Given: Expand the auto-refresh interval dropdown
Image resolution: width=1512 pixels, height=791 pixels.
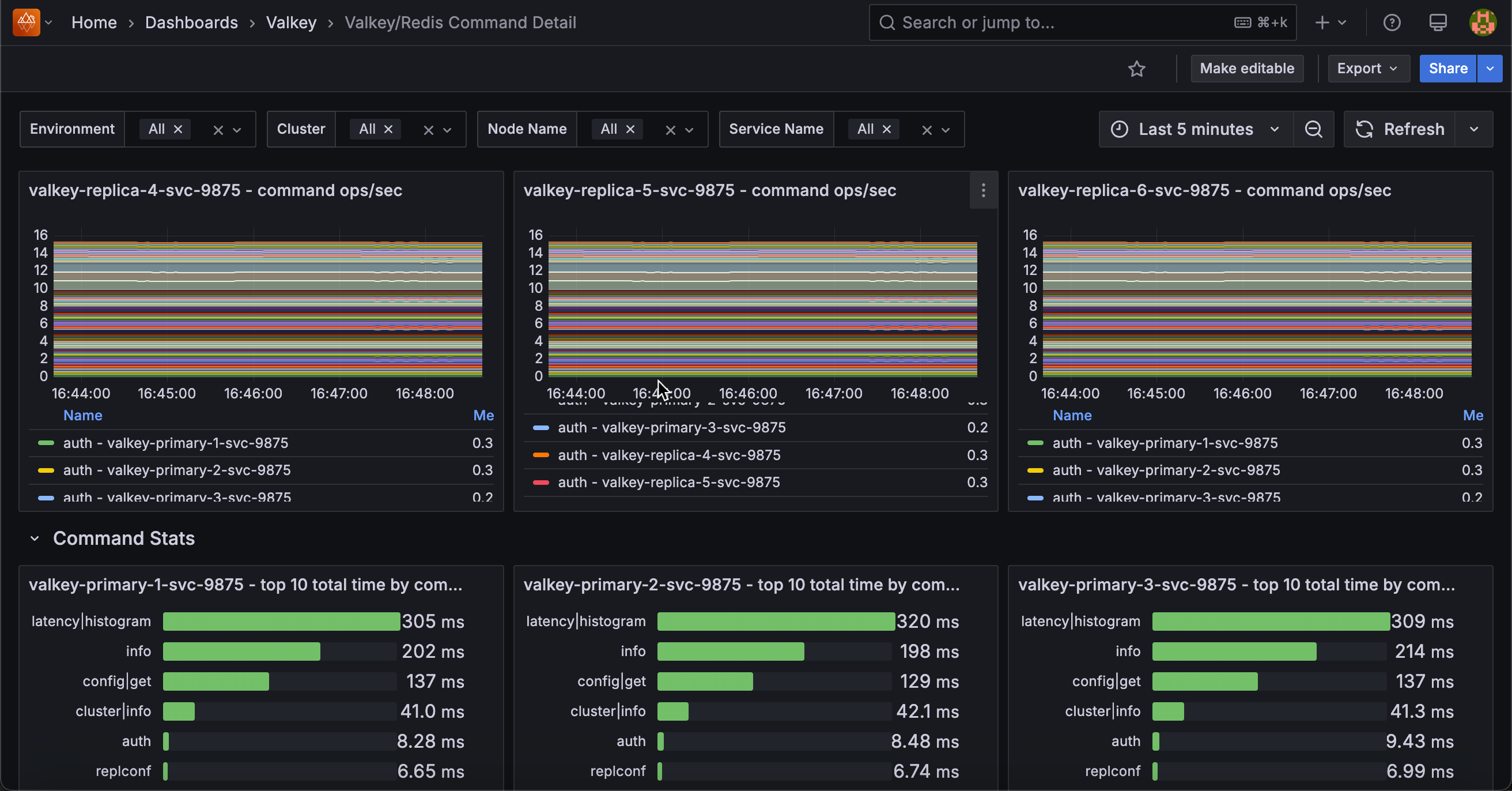Looking at the screenshot, I should (1474, 129).
